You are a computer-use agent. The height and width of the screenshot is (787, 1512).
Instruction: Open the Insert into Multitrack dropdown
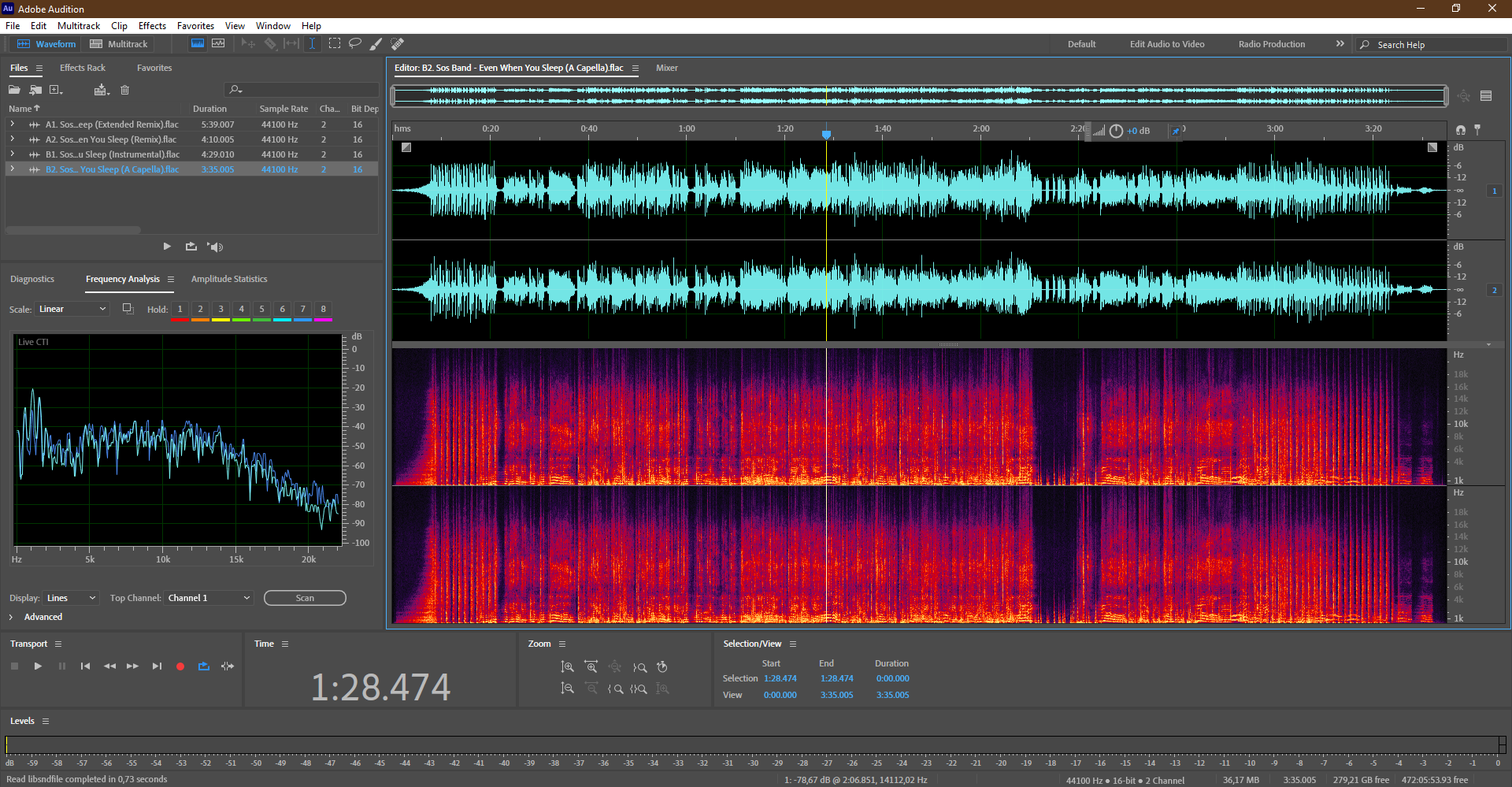[x=101, y=90]
